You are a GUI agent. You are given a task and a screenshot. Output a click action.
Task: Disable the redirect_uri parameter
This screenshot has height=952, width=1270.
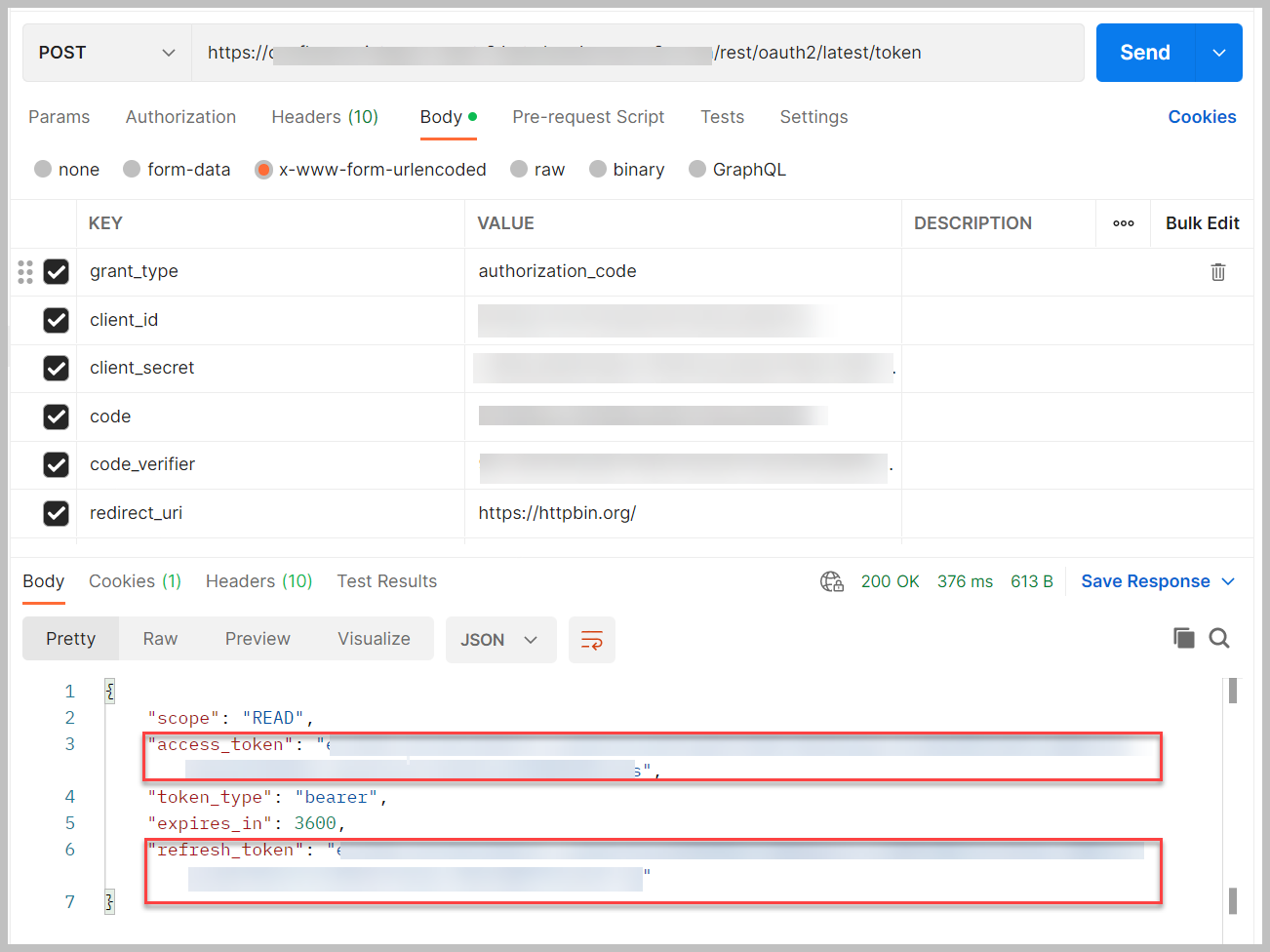pyautogui.click(x=56, y=512)
